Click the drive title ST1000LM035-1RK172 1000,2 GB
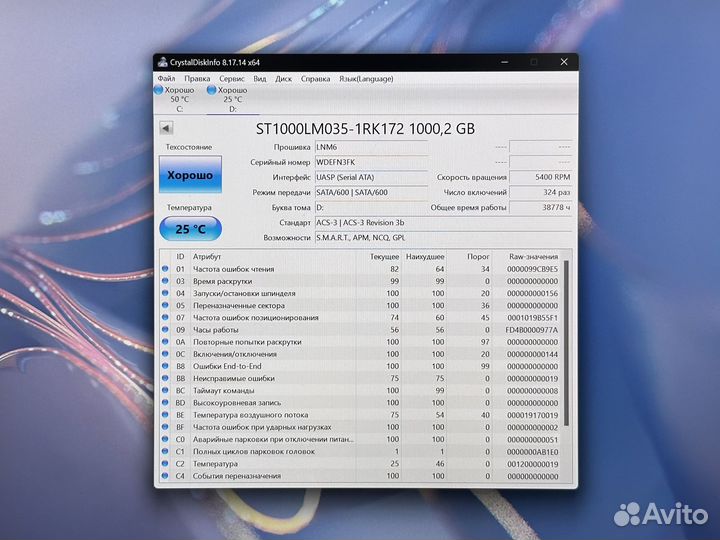 click(x=365, y=129)
